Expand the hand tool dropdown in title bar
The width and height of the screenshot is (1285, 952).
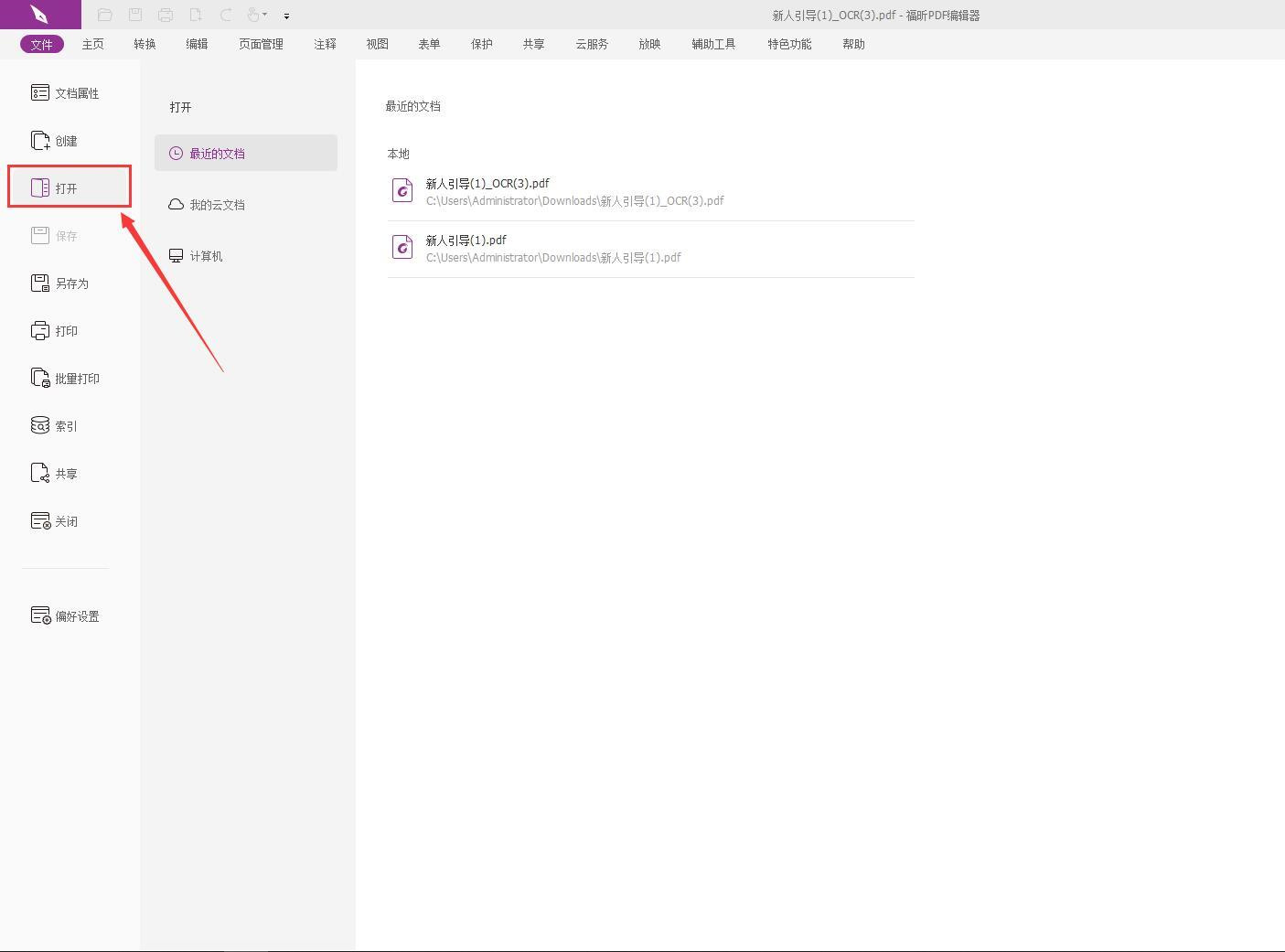click(x=264, y=15)
